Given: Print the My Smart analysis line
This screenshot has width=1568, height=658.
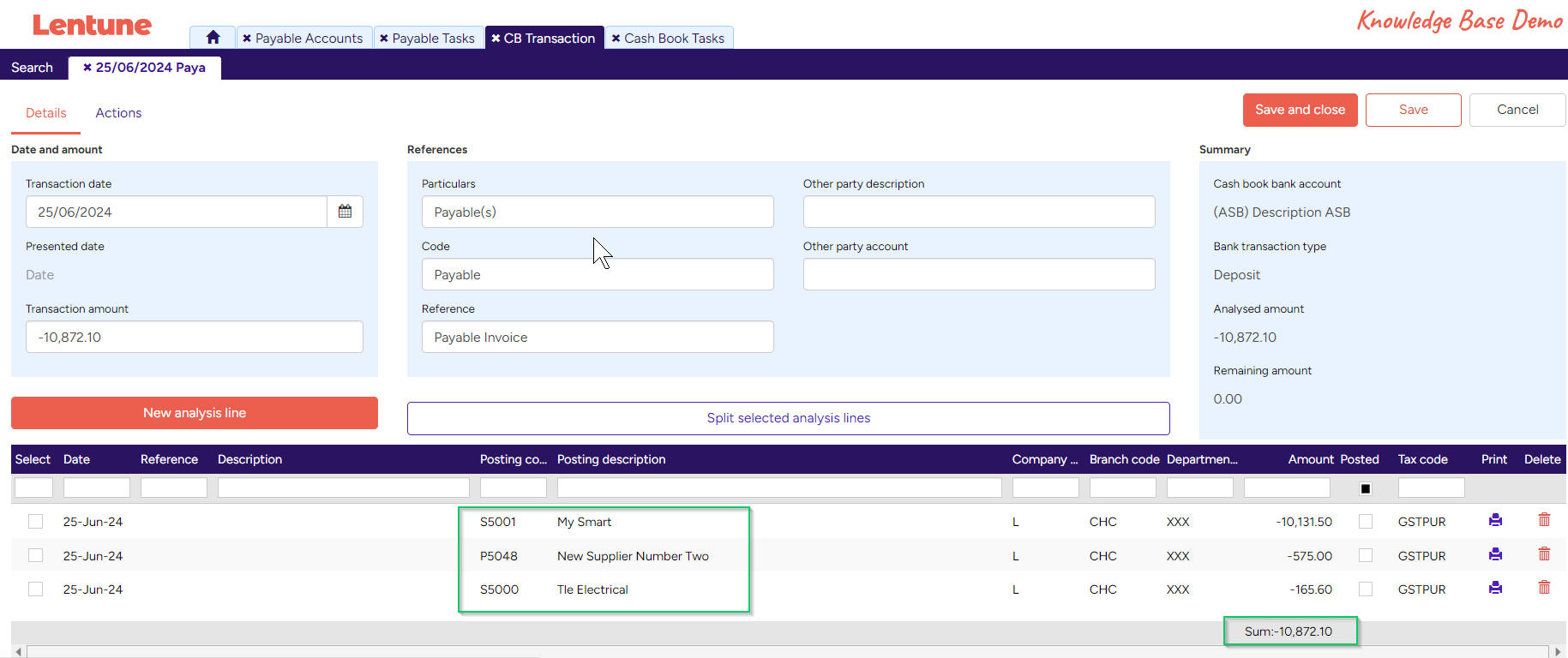Looking at the screenshot, I should 1495,520.
